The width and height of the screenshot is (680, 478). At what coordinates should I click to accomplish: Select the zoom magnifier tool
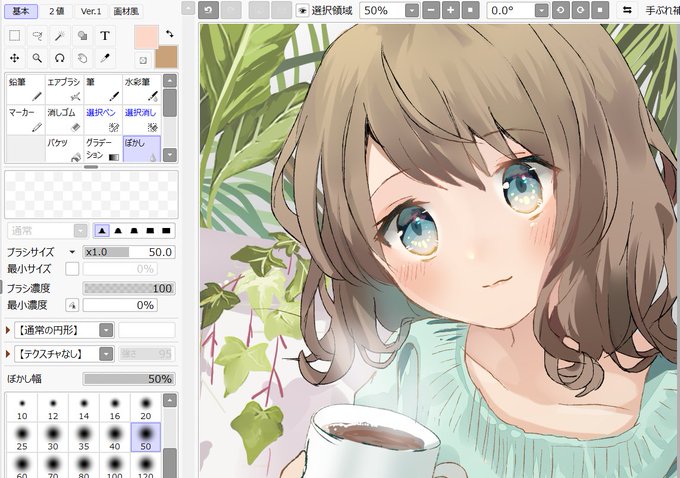(x=37, y=58)
